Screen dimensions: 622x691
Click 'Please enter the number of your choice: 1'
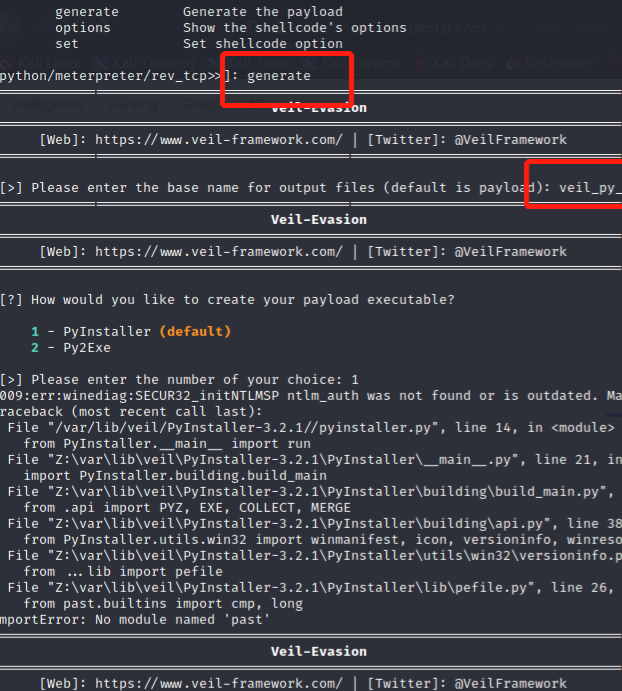[194, 379]
